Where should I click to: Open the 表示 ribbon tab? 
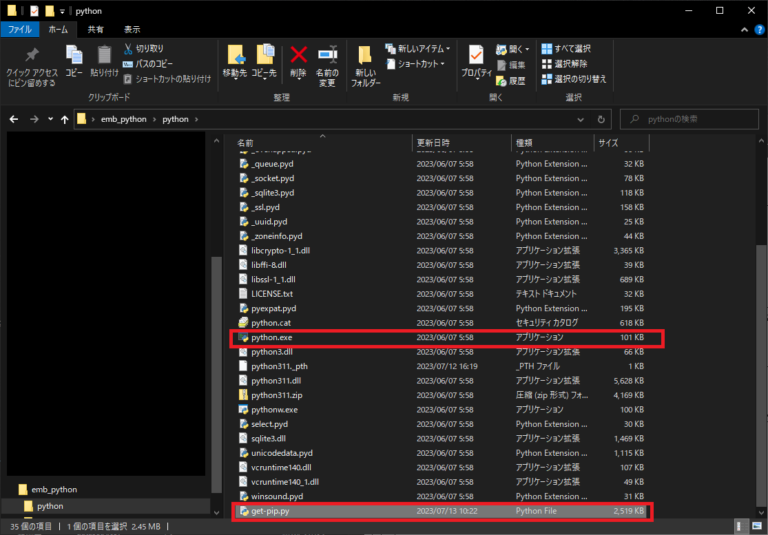pyautogui.click(x=131, y=30)
